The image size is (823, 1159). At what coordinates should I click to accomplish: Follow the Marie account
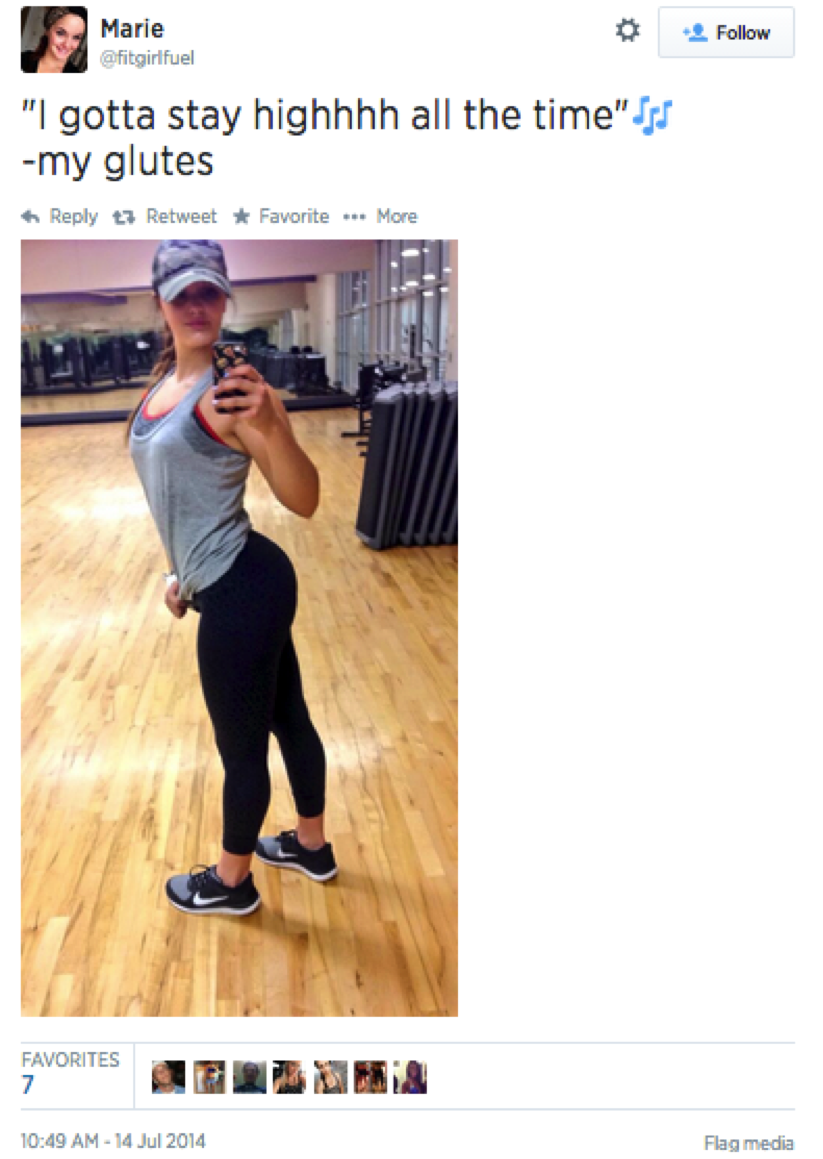point(726,33)
